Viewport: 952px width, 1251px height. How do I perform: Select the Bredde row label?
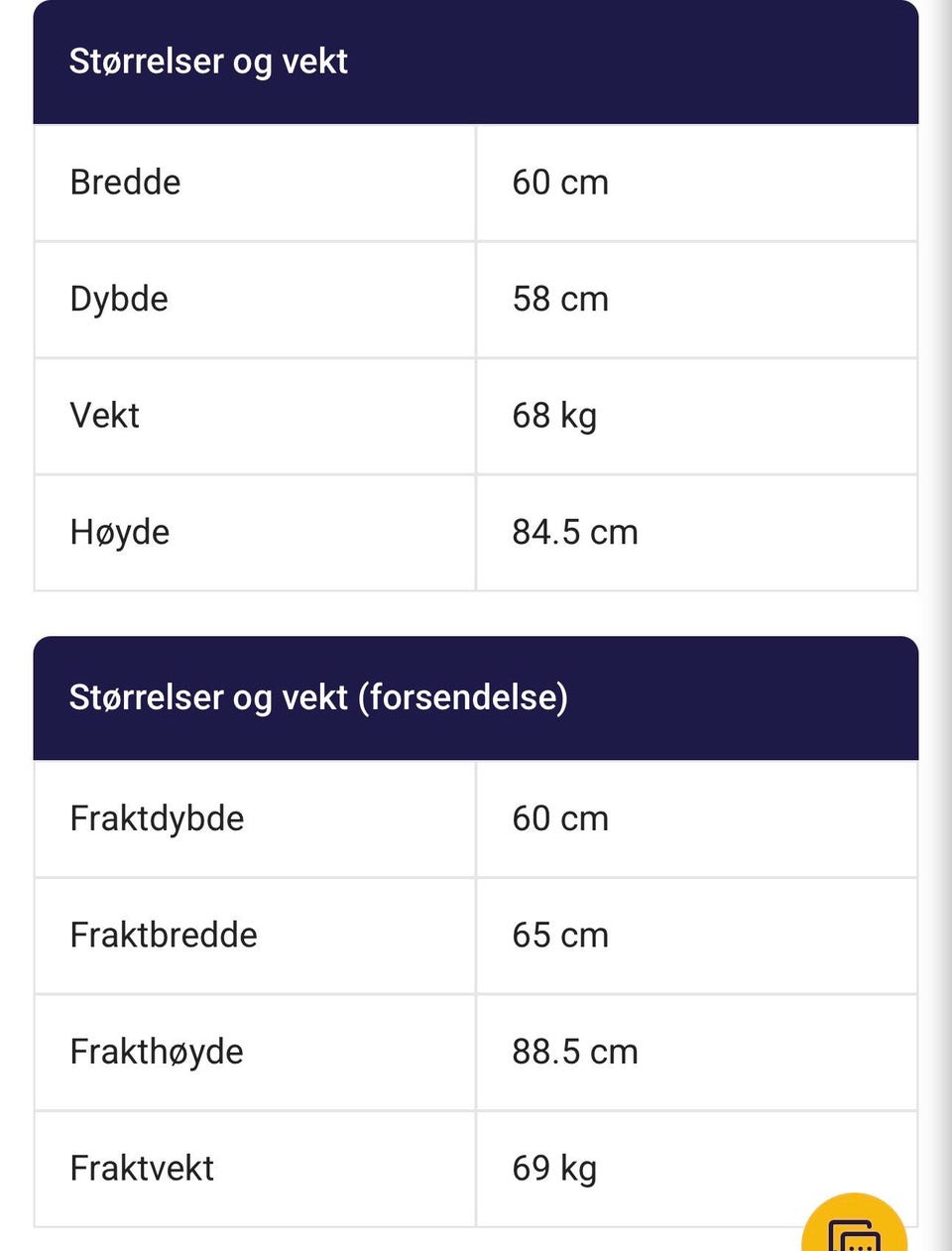tap(125, 183)
